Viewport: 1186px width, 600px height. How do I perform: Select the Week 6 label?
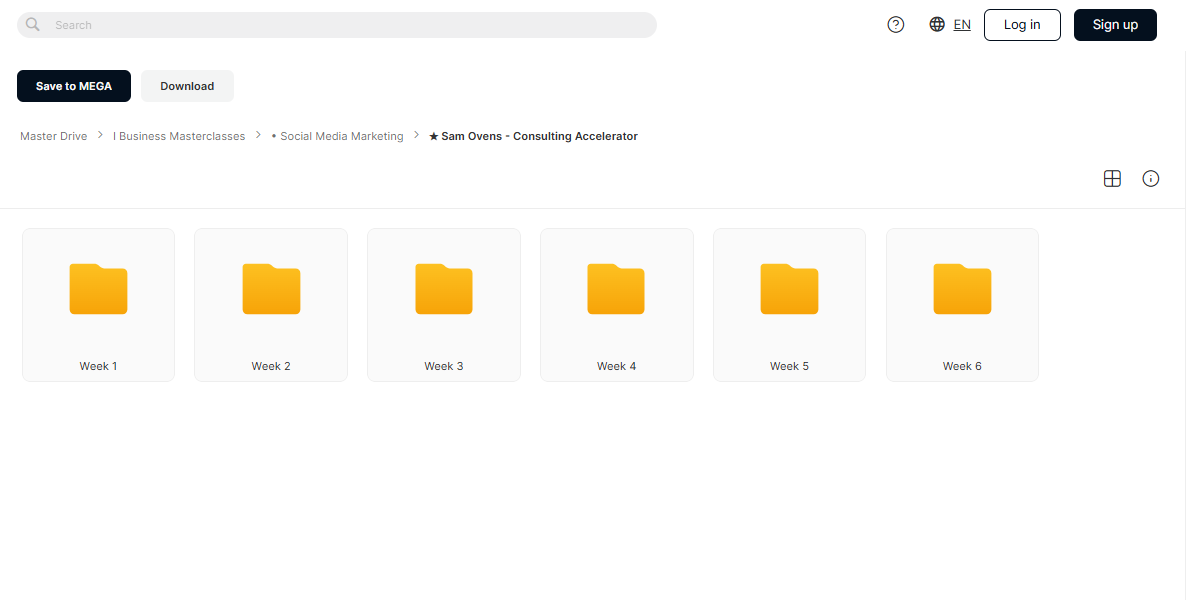click(962, 366)
